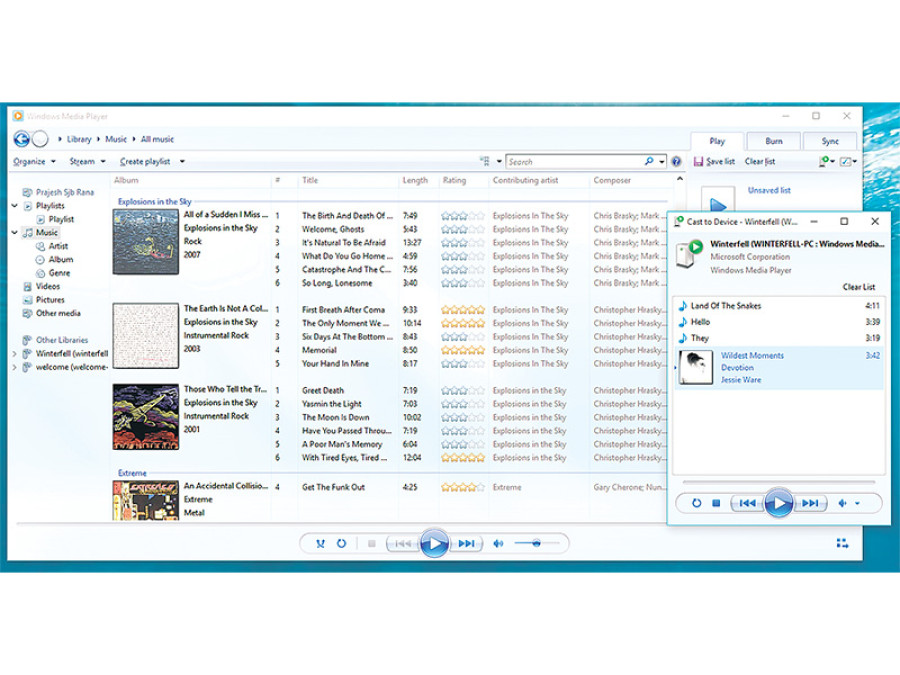Image resolution: width=900 pixels, height=675 pixels.
Task: Collapse the Playlists tree node
Action: [15, 205]
